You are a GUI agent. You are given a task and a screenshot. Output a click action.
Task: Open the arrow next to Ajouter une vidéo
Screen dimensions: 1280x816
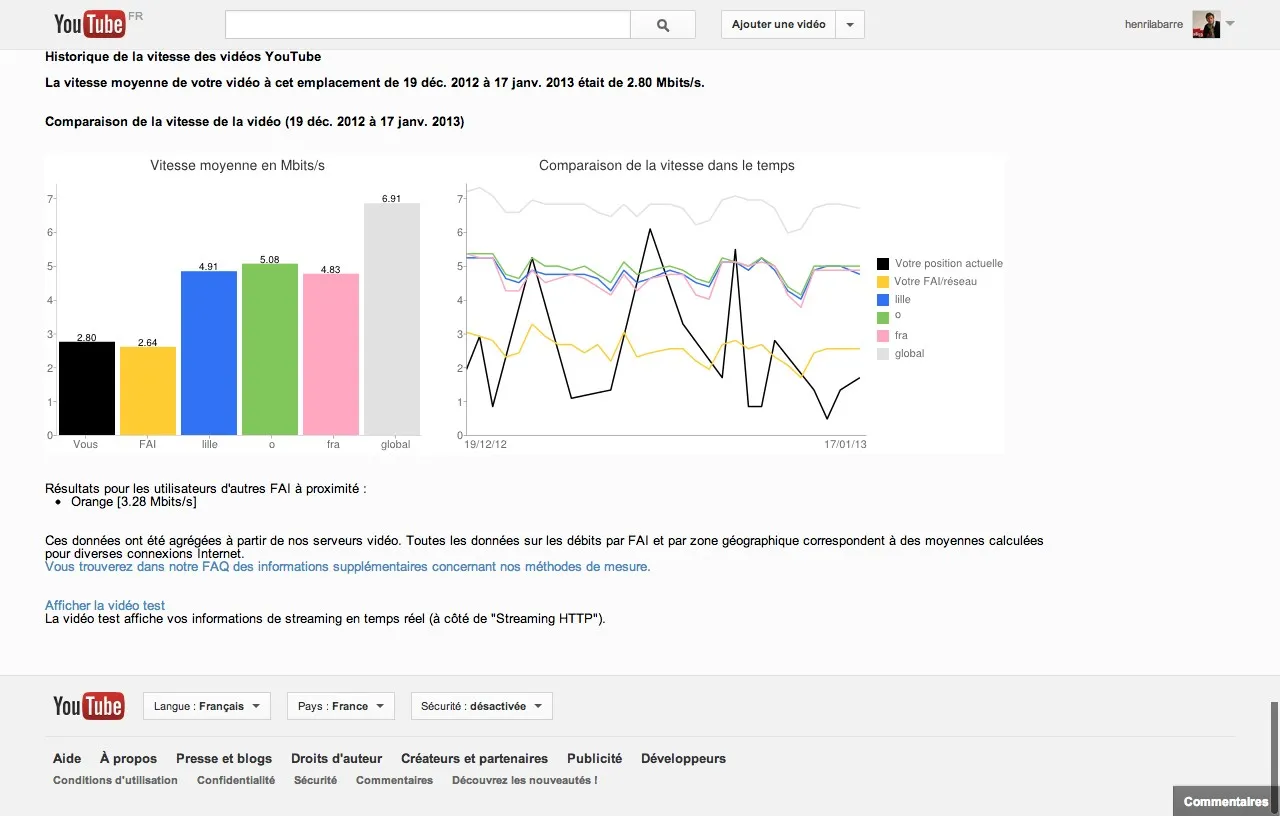pyautogui.click(x=850, y=25)
